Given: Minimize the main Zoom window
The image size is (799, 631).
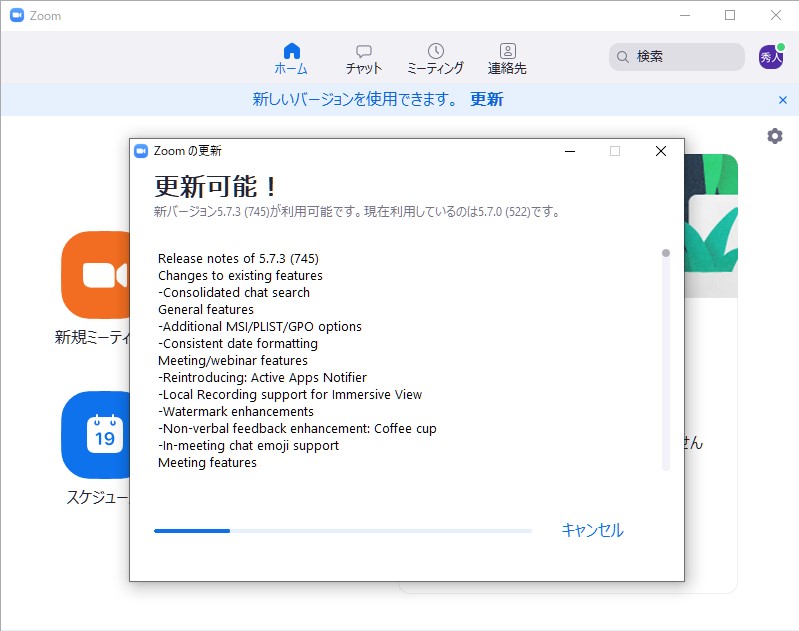Looking at the screenshot, I should 685,15.
